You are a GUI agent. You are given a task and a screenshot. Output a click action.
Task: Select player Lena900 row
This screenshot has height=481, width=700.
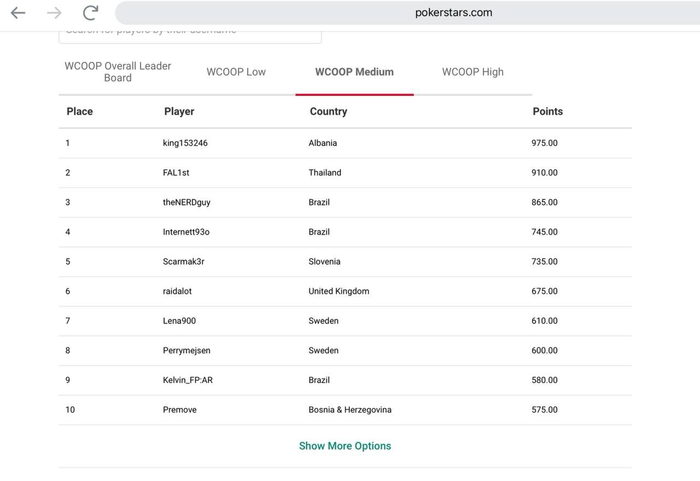click(180, 321)
